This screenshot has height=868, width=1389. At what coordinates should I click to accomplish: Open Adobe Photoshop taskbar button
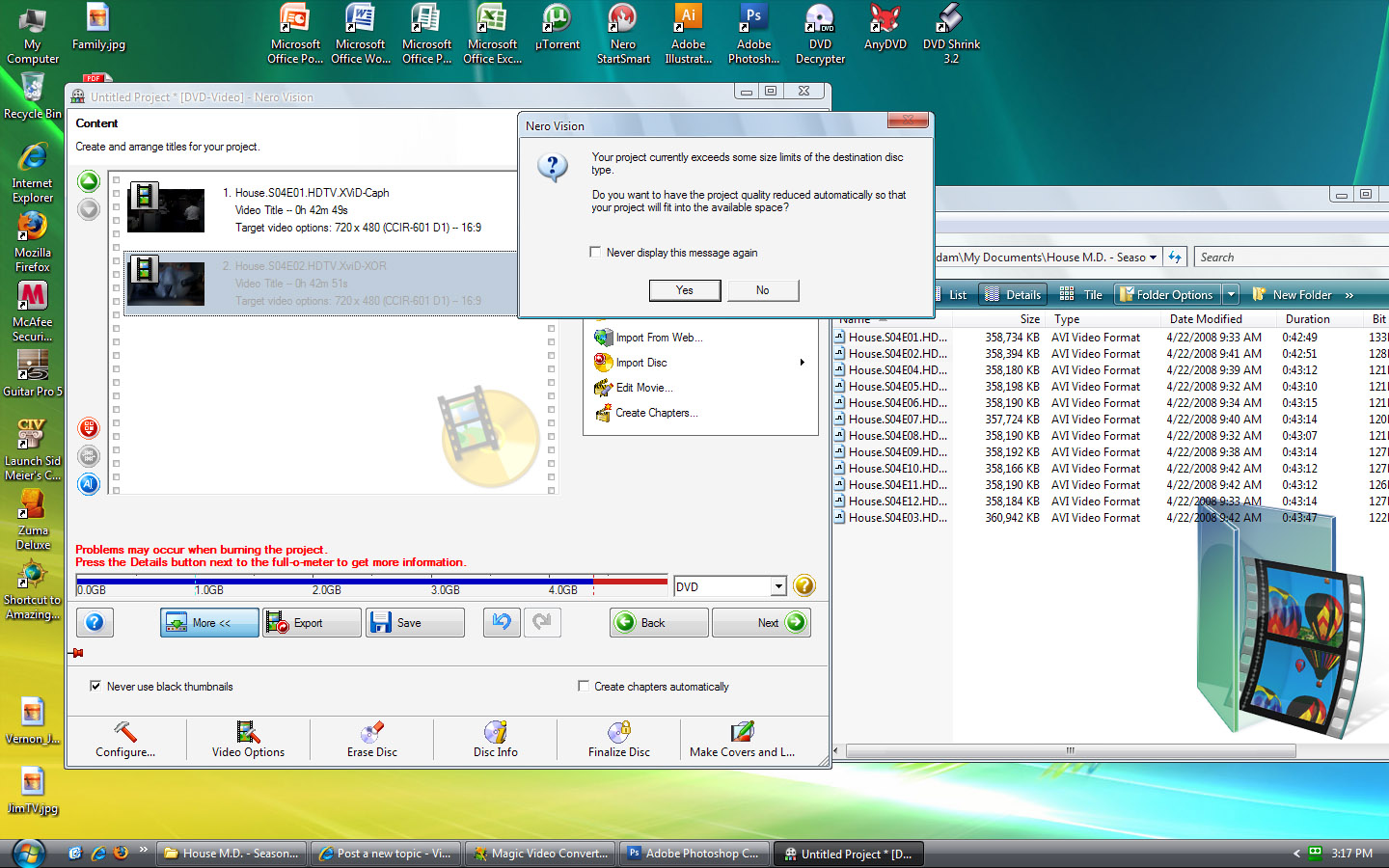pyautogui.click(x=694, y=854)
